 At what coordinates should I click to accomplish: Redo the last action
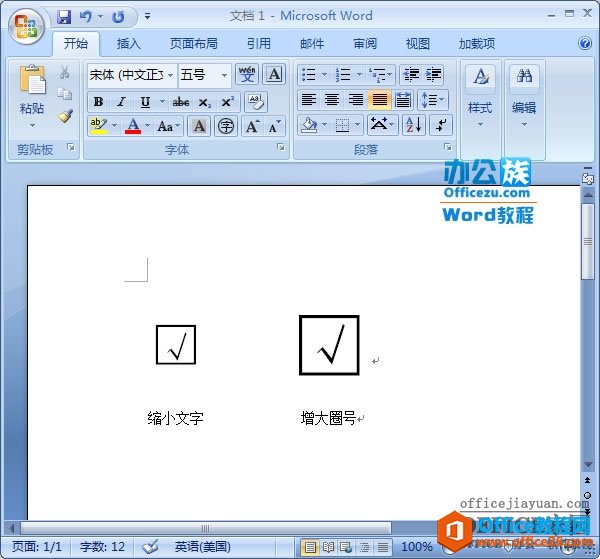point(118,17)
